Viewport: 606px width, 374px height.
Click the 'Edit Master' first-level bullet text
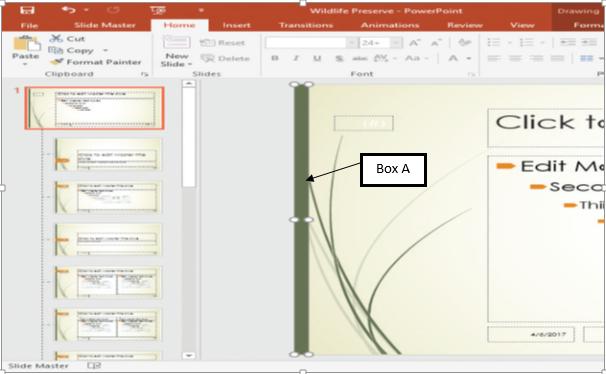(561, 167)
